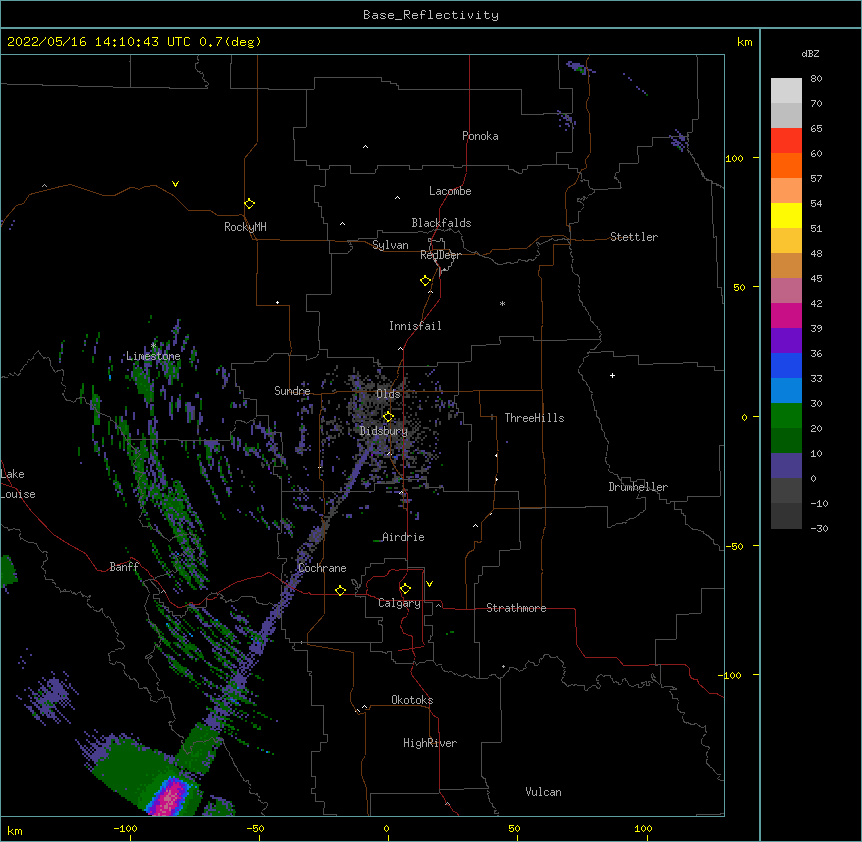862x842 pixels.
Task: Select the 54 dBZ yellow color swatch
Action: [786, 215]
